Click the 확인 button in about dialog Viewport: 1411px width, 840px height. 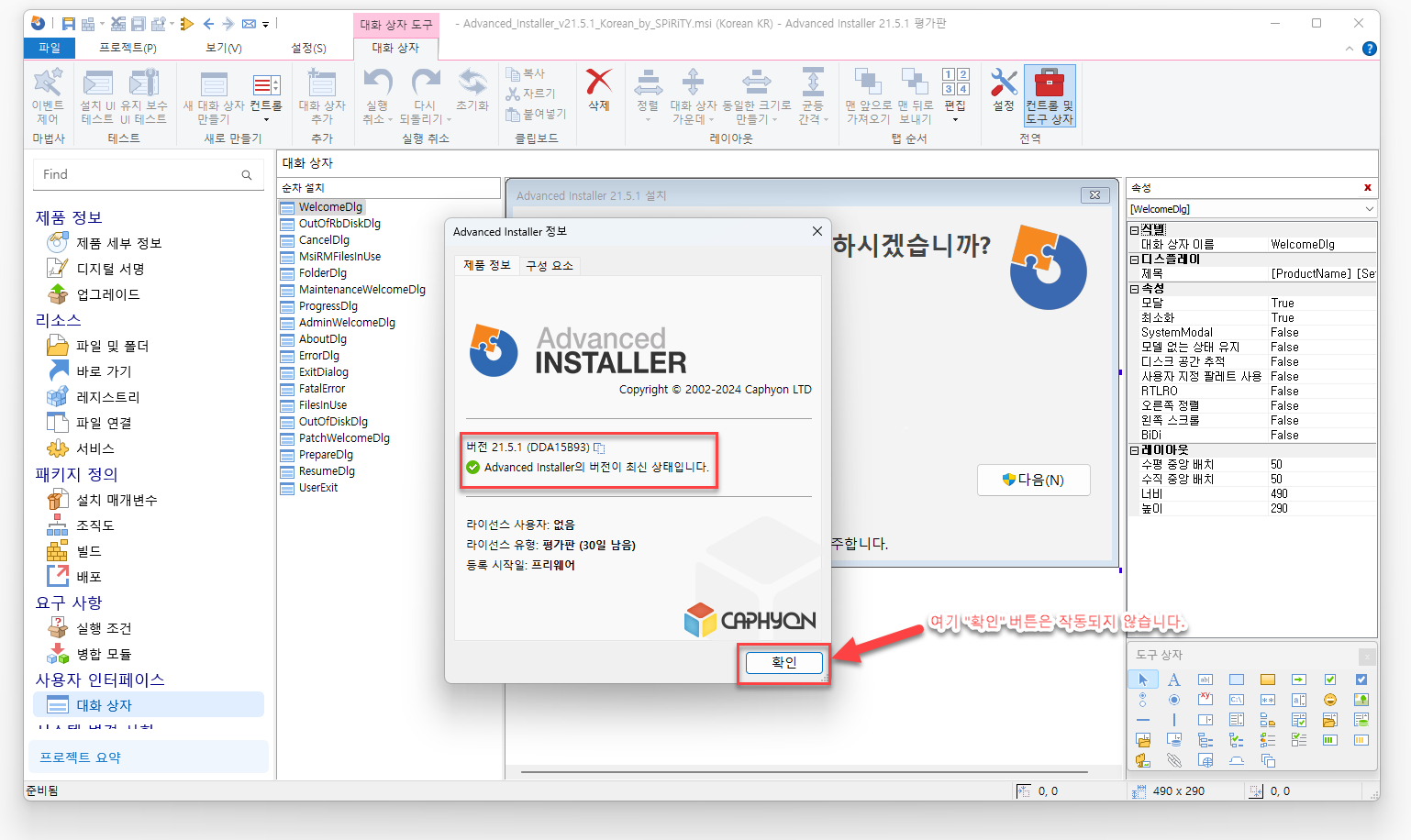[784, 662]
